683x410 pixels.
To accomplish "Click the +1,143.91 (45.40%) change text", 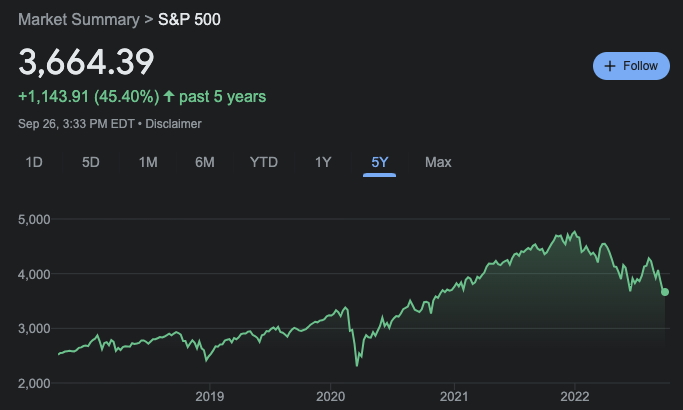I will click(x=88, y=97).
